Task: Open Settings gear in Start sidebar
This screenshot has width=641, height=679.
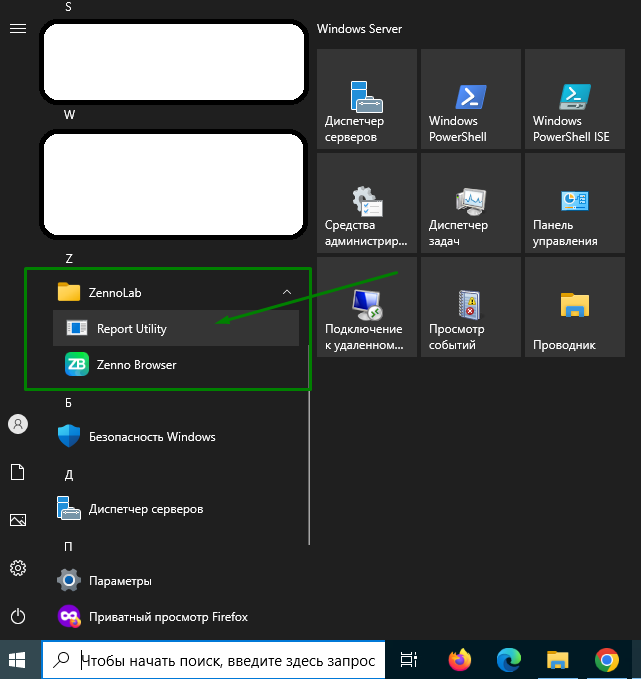Action: point(18,568)
